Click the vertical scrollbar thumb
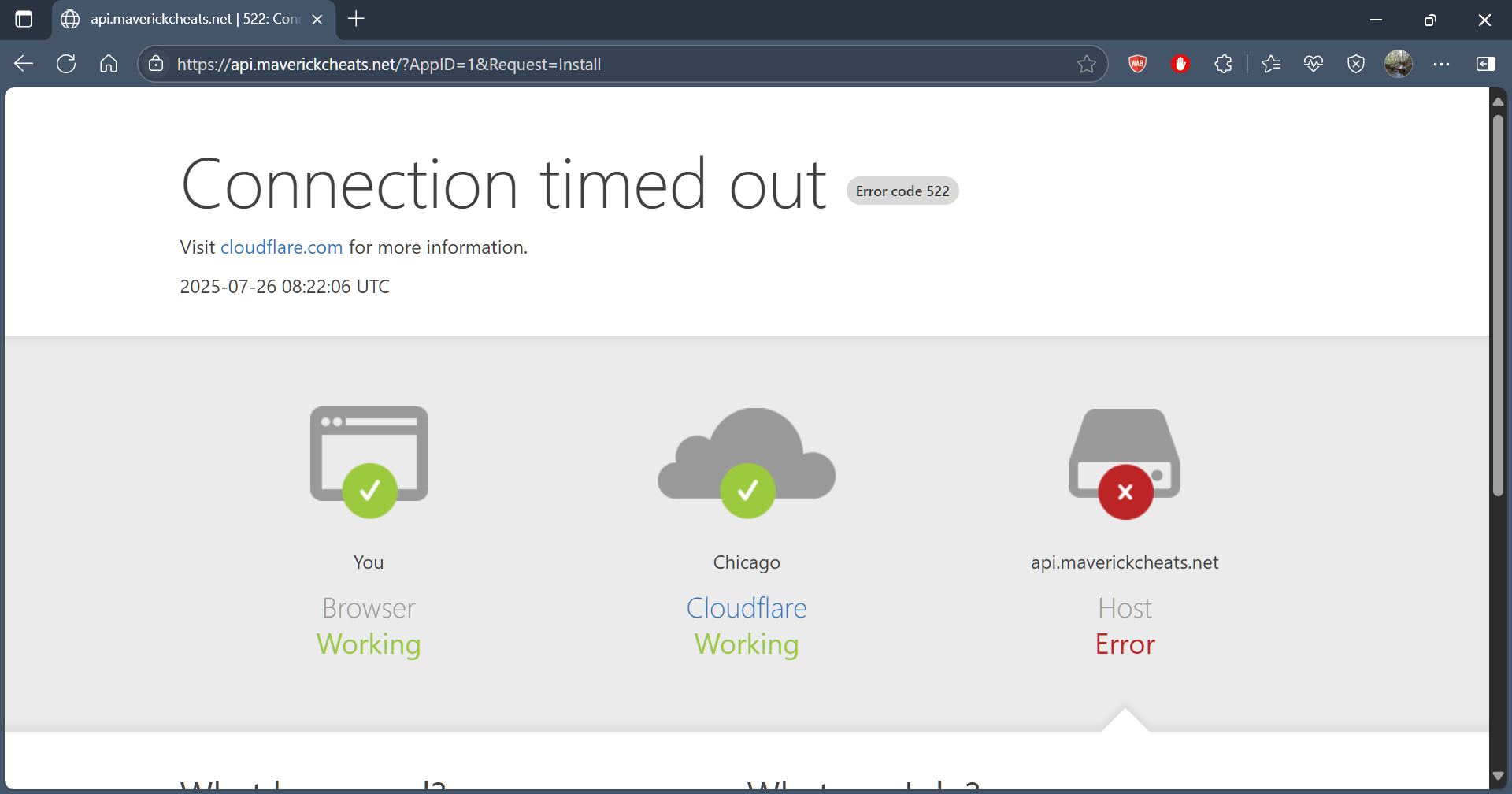 [1498, 306]
